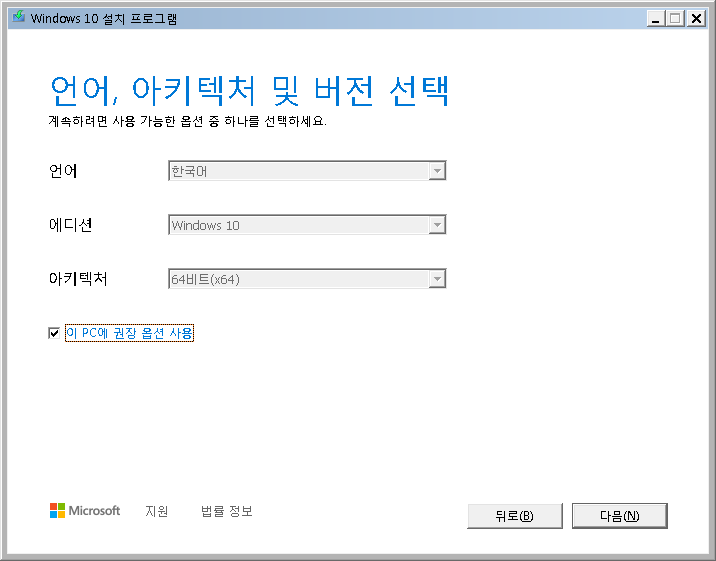This screenshot has width=716, height=561.
Task: Close the Windows 10 설치 프로그램 window
Action: click(x=696, y=19)
